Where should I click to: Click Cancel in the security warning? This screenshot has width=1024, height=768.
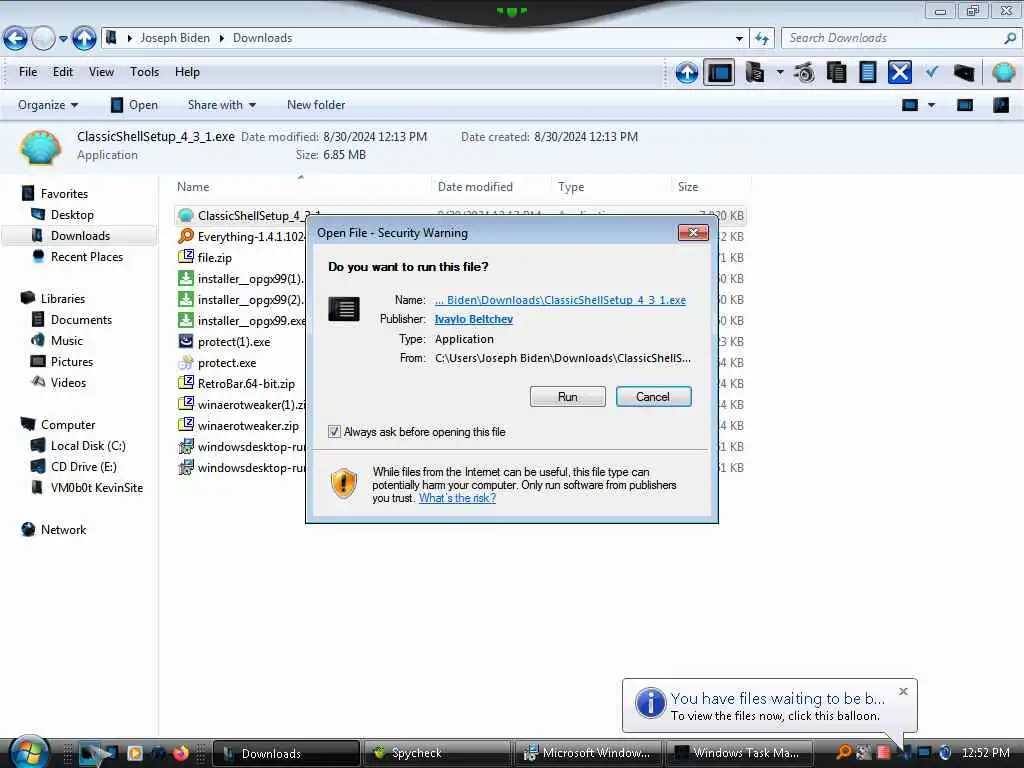click(653, 396)
